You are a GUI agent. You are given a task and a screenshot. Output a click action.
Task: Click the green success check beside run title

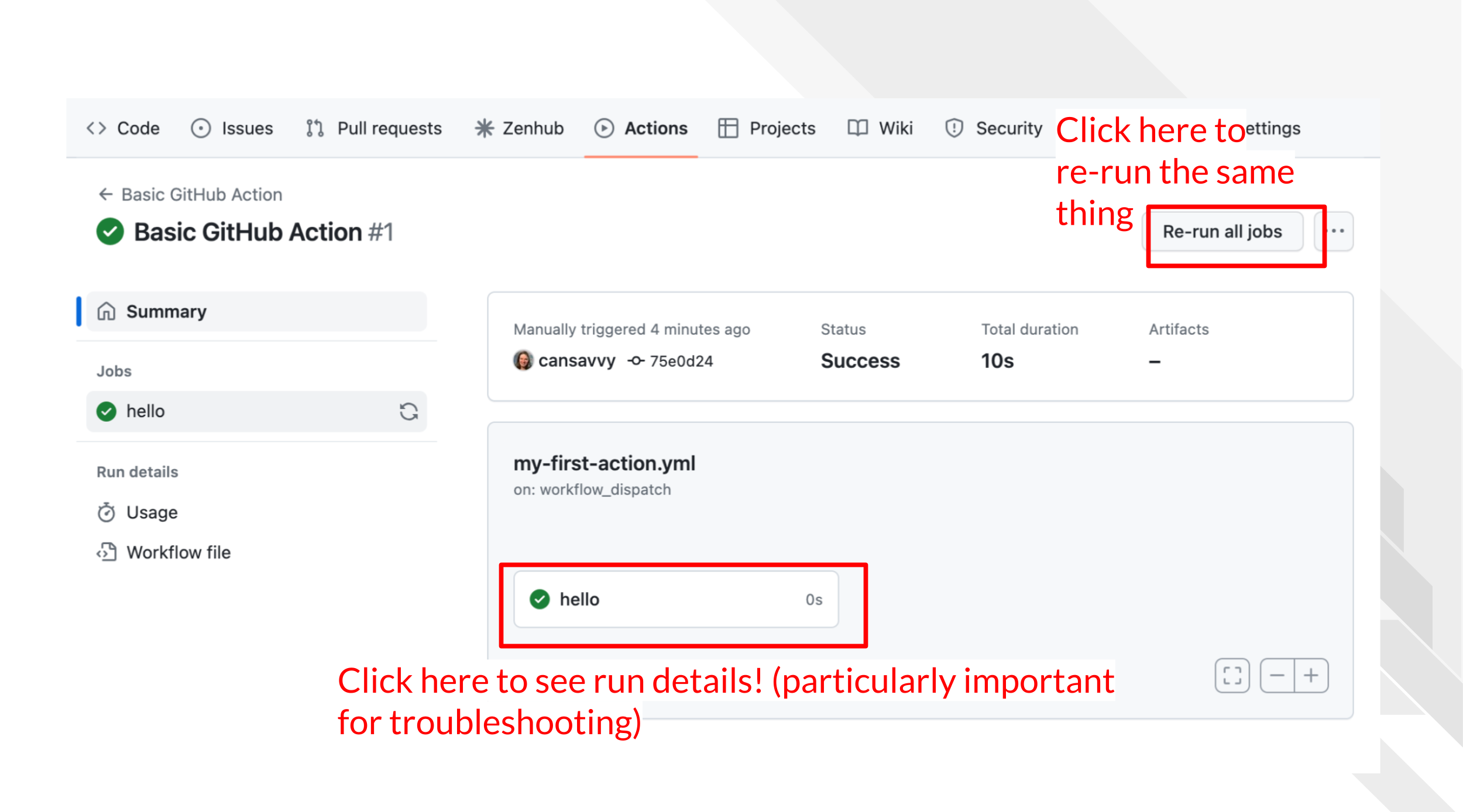(110, 232)
